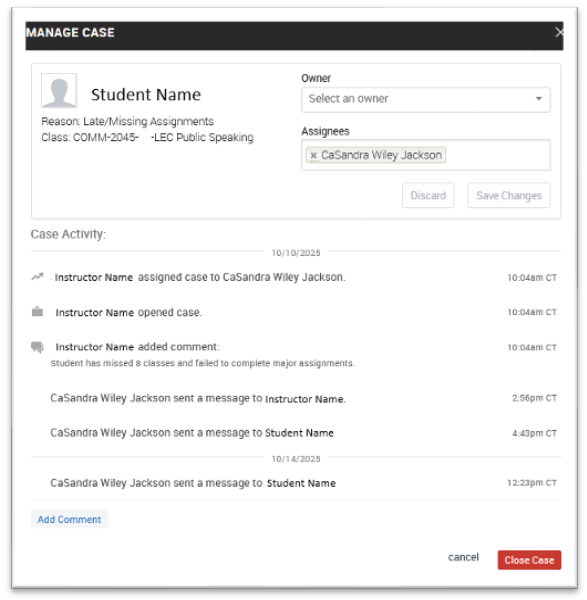Click 'Reason: Late/Missing Assignments' text

pyautogui.click(x=127, y=121)
